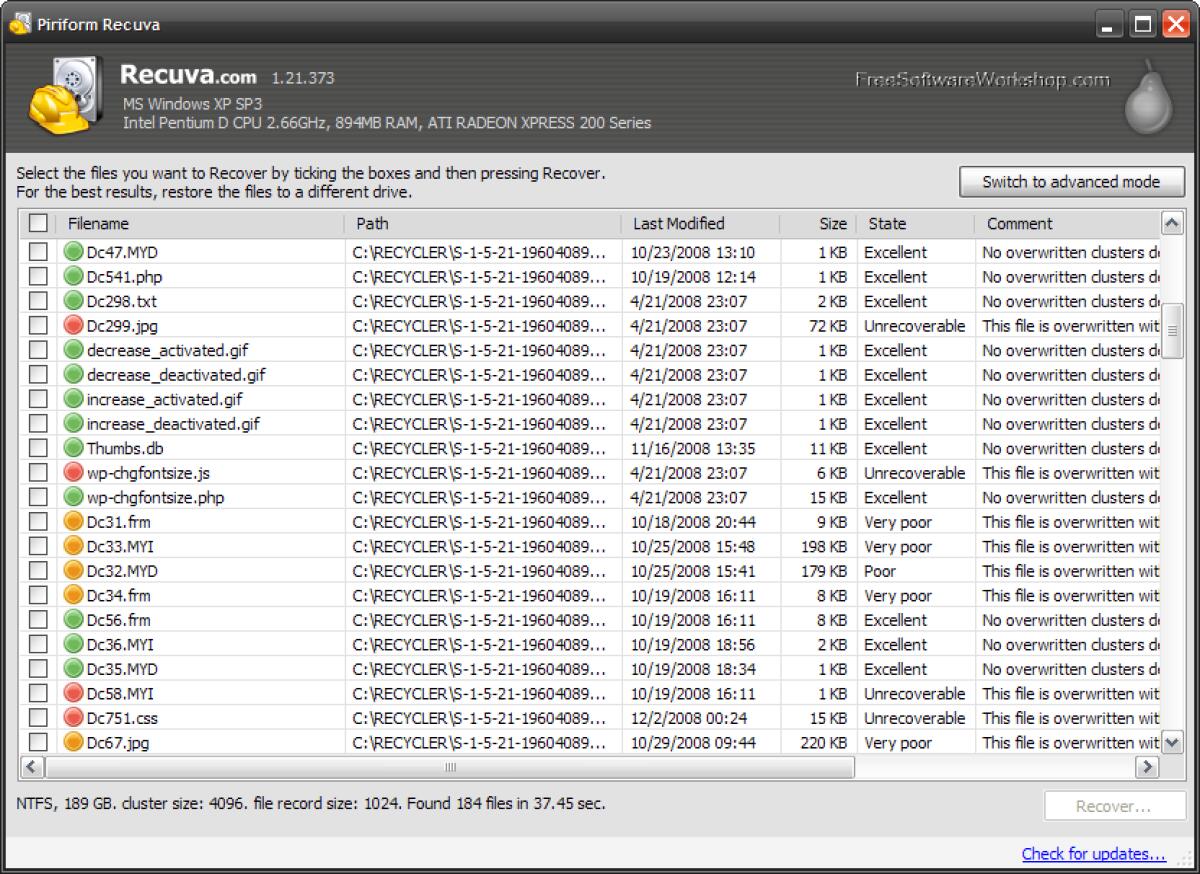Open the Check for updates link
The width and height of the screenshot is (1200, 874).
pyautogui.click(x=1093, y=854)
